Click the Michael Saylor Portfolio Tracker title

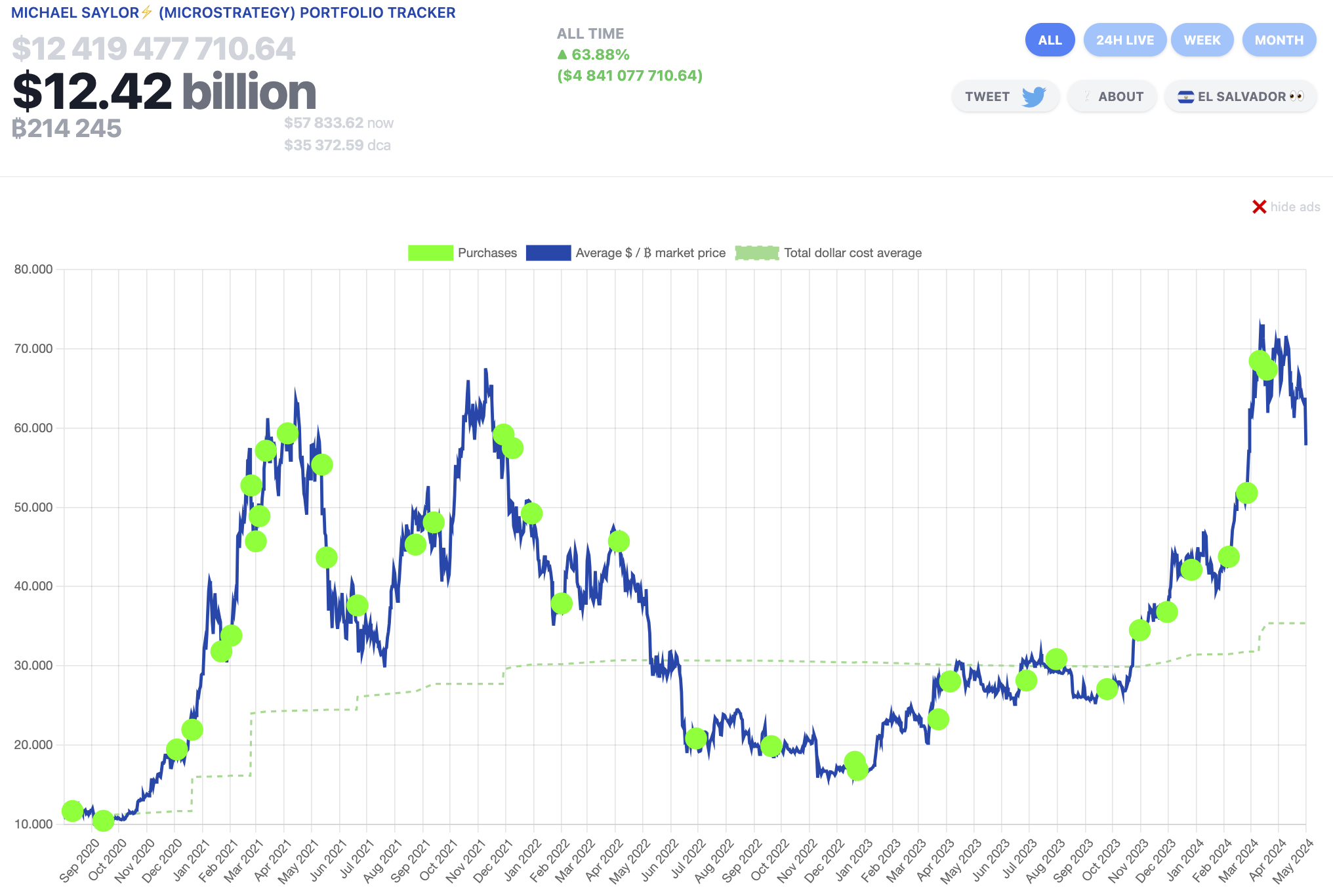click(x=234, y=12)
